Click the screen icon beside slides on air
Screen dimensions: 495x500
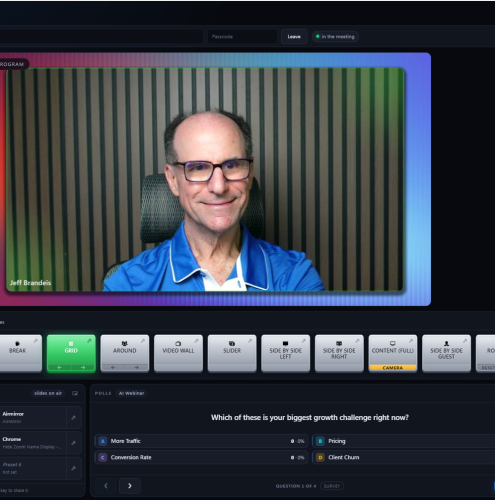75,393
